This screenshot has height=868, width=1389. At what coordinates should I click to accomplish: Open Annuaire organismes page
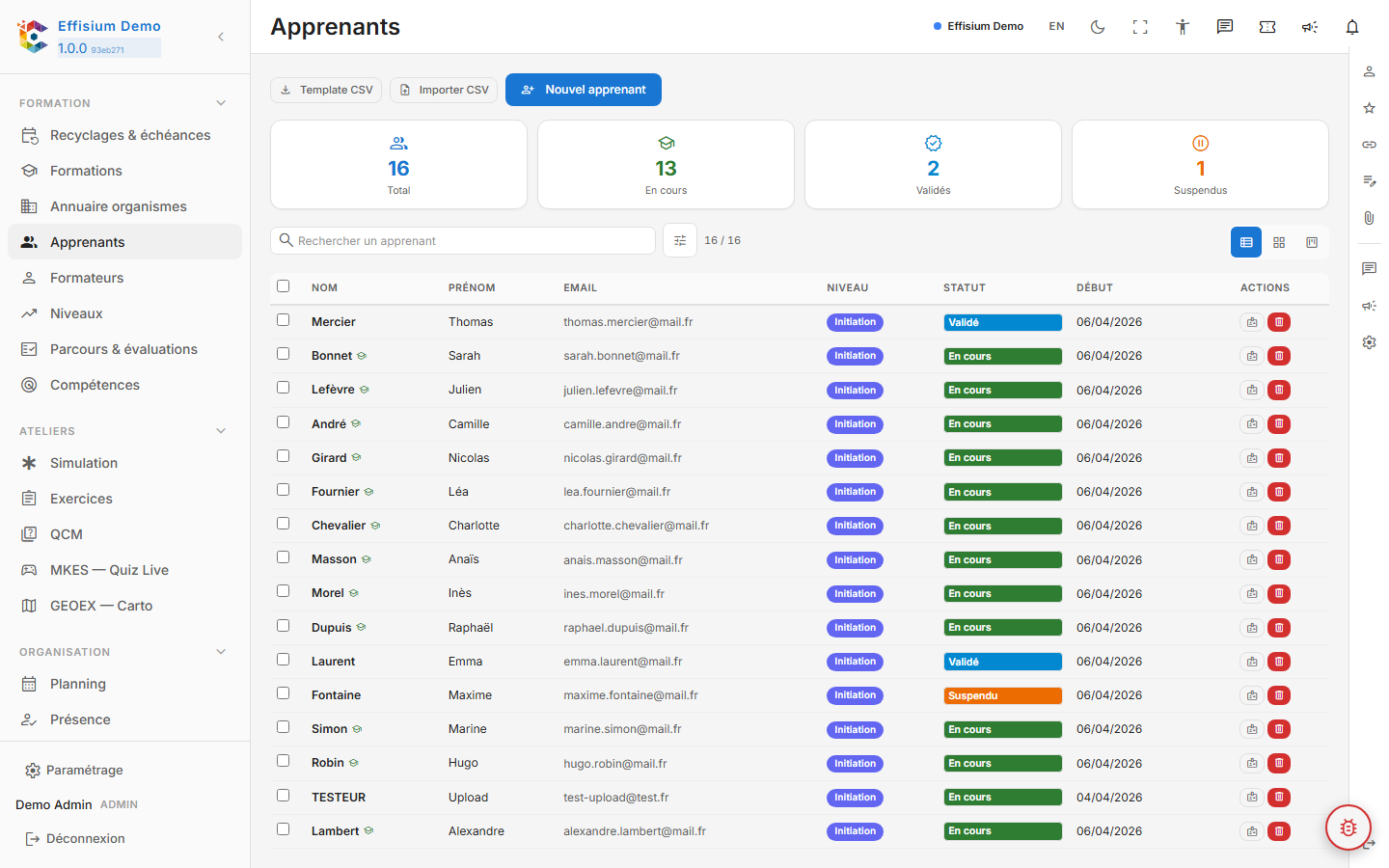[124, 206]
